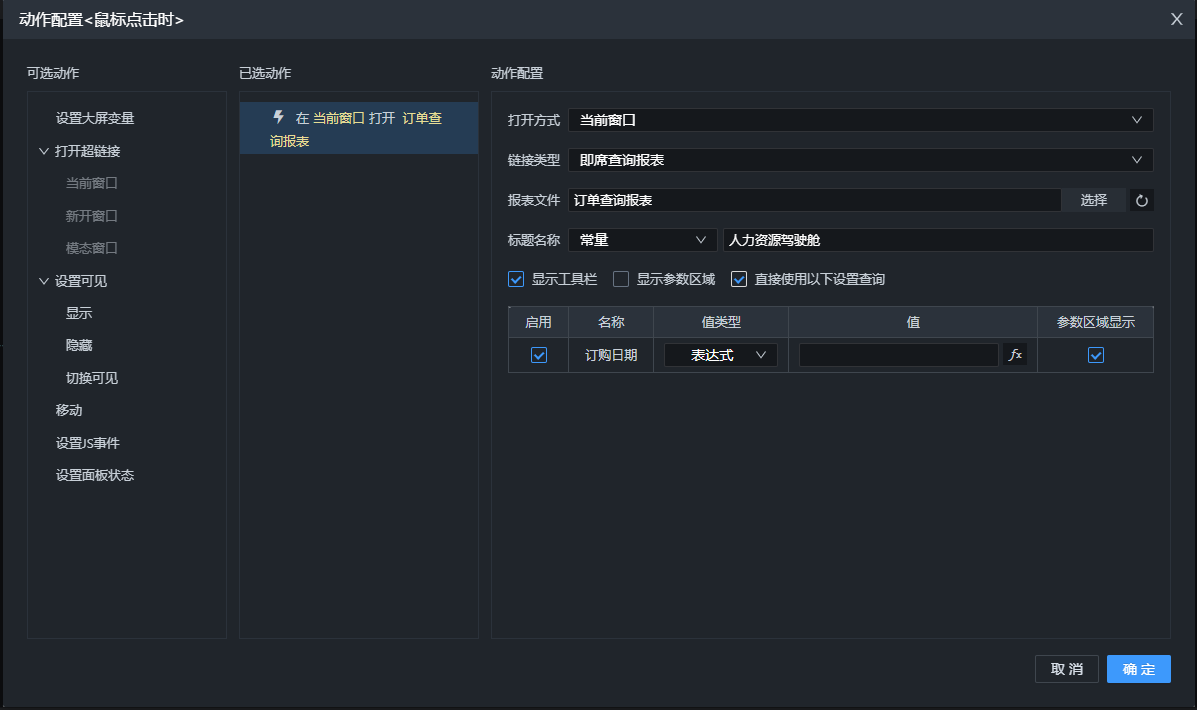Image resolution: width=1197 pixels, height=710 pixels.
Task: Open the 标题名称 常量 dropdown
Action: click(x=642, y=240)
